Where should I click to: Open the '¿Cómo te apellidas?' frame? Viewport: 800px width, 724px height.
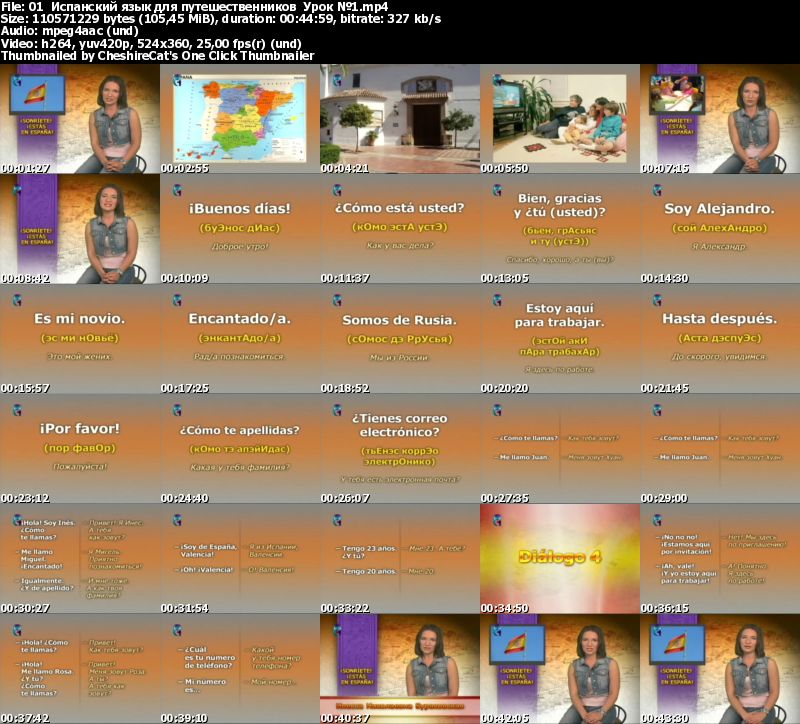coord(239,449)
